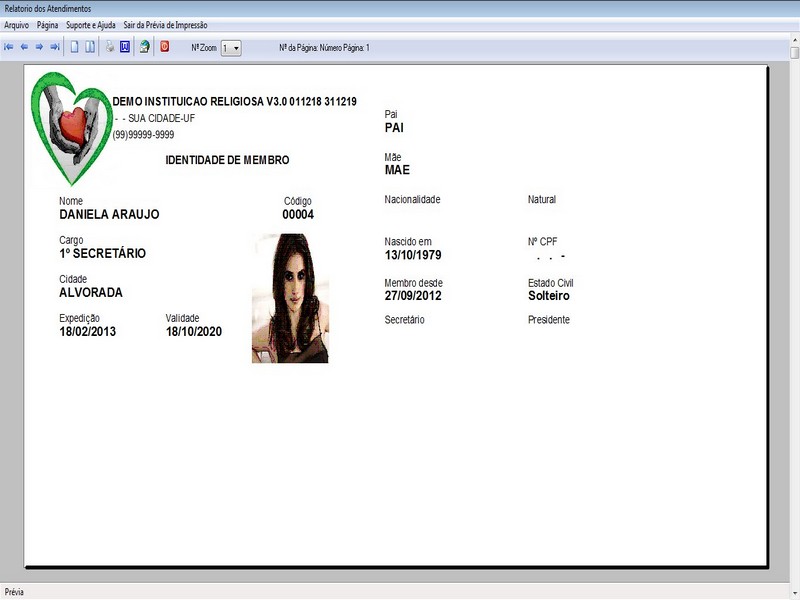Go to the next page arrow

click(39, 47)
